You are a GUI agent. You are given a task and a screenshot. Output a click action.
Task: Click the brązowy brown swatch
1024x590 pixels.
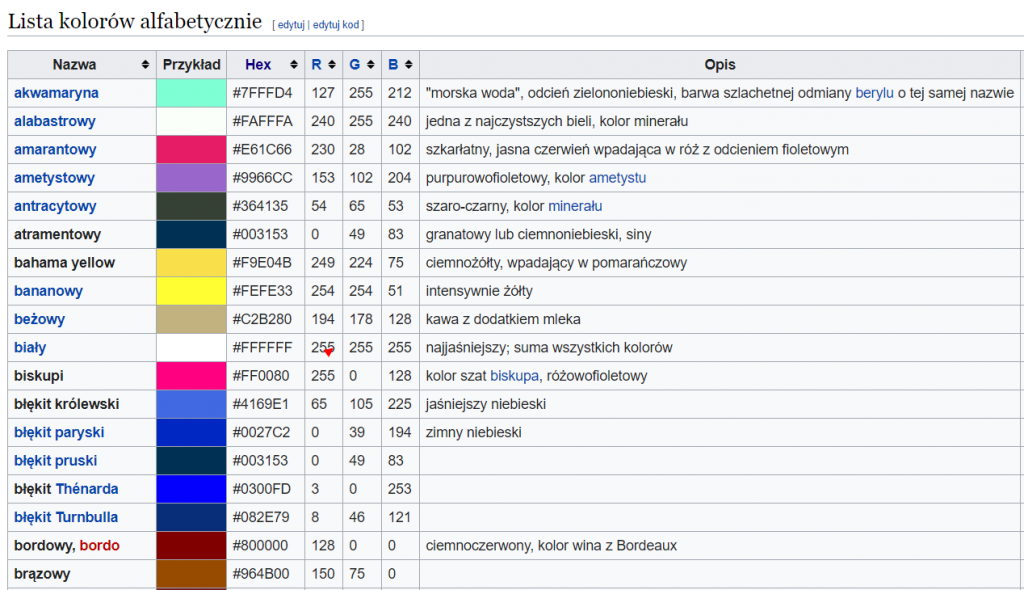(x=191, y=574)
